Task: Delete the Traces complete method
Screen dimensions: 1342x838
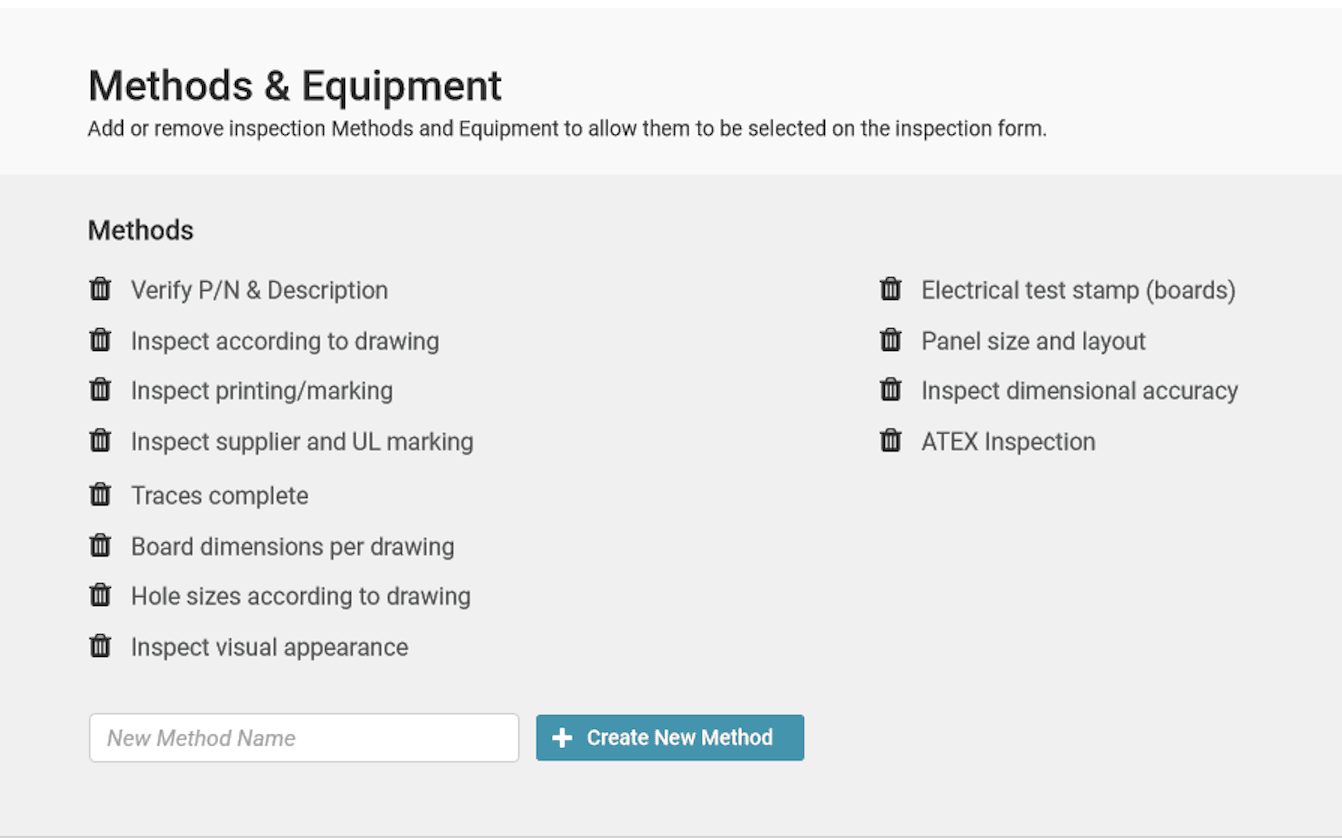Action: (x=100, y=494)
